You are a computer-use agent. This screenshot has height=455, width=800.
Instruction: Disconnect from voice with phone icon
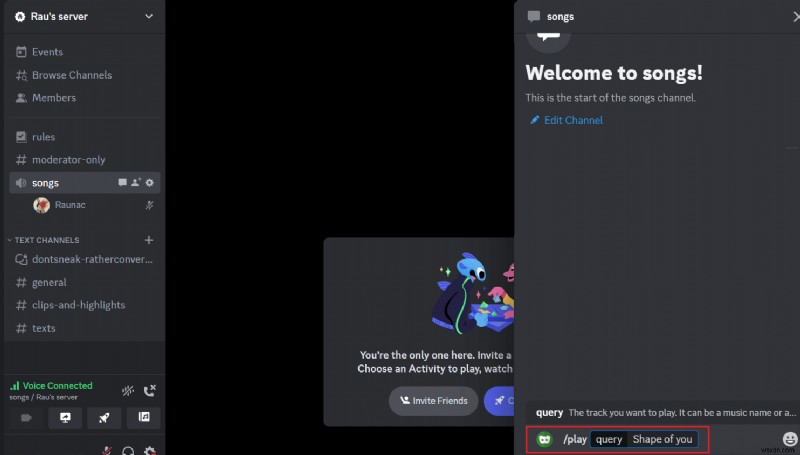pyautogui.click(x=149, y=391)
